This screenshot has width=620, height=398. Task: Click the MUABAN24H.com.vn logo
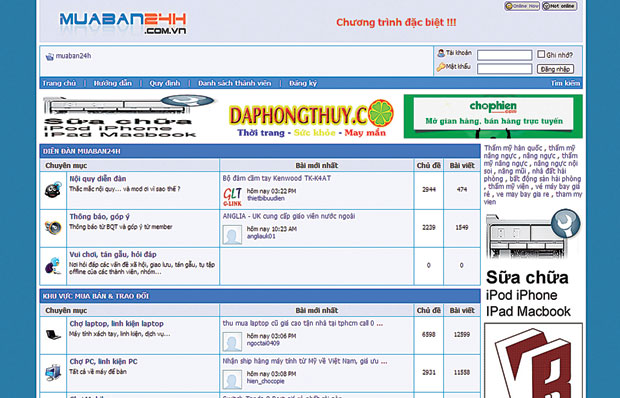[123, 23]
